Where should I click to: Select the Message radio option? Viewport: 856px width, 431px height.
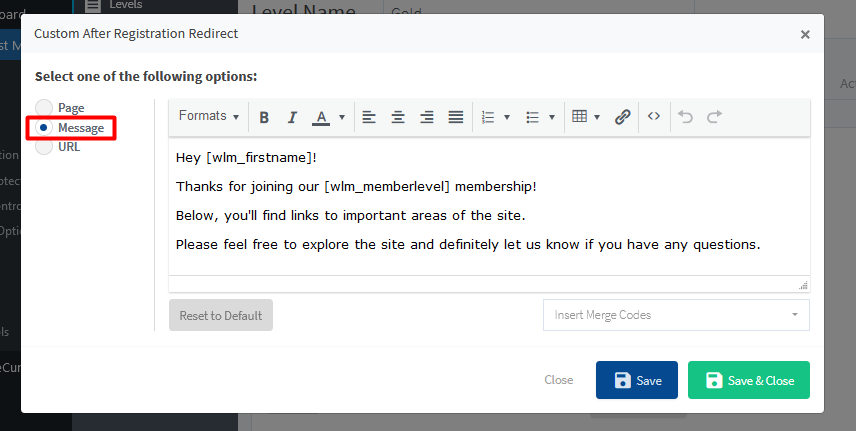[44, 127]
